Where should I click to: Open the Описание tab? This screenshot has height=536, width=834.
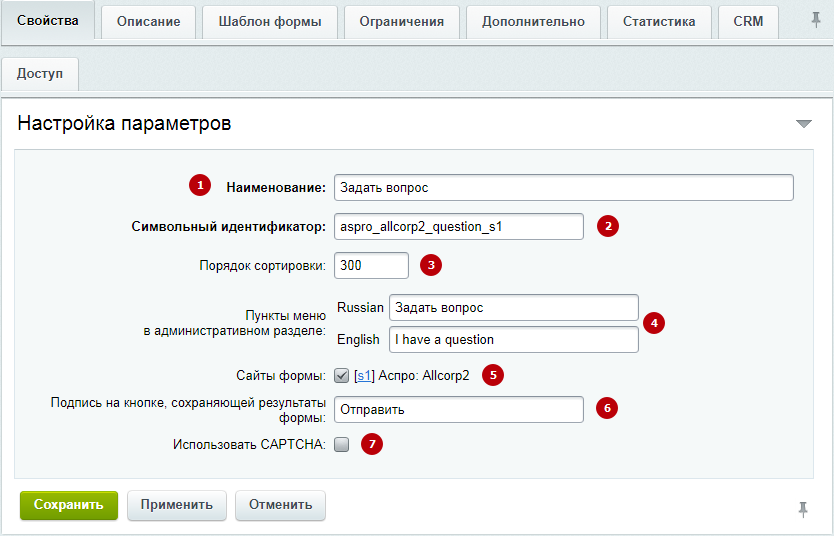148,22
